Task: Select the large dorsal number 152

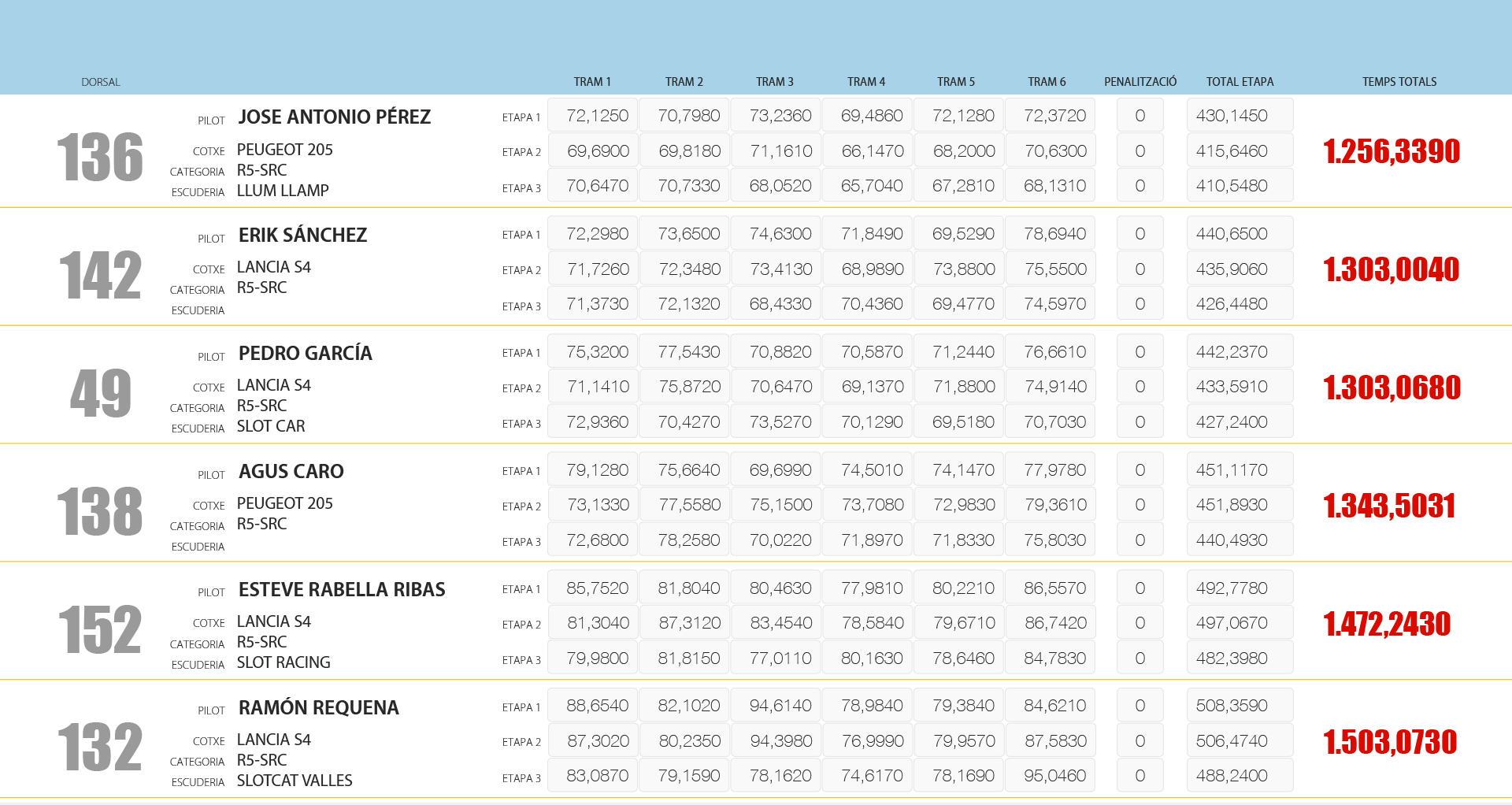Action: [x=100, y=629]
